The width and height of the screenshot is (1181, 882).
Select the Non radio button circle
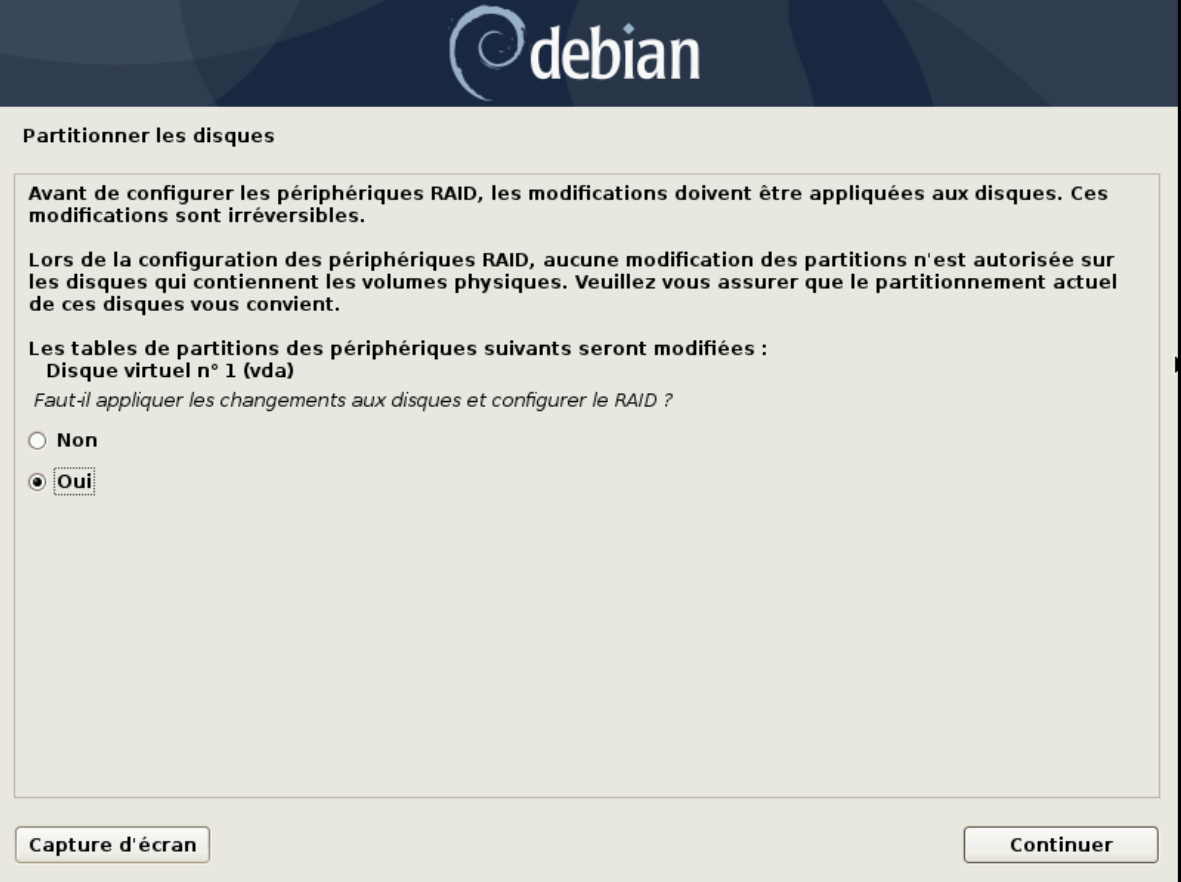pyautogui.click(x=37, y=441)
